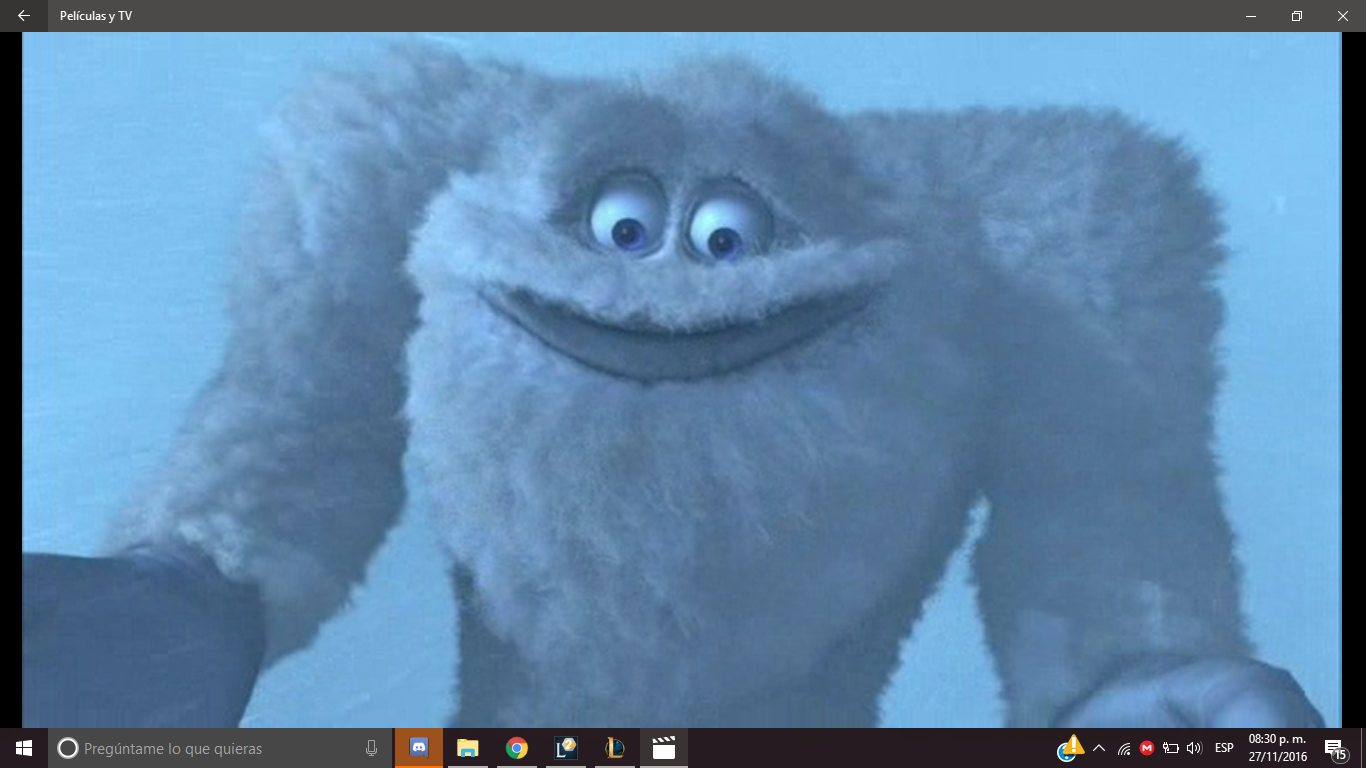1366x768 pixels.
Task: Open the clock showing 08:30 p. m.
Action: (1277, 748)
